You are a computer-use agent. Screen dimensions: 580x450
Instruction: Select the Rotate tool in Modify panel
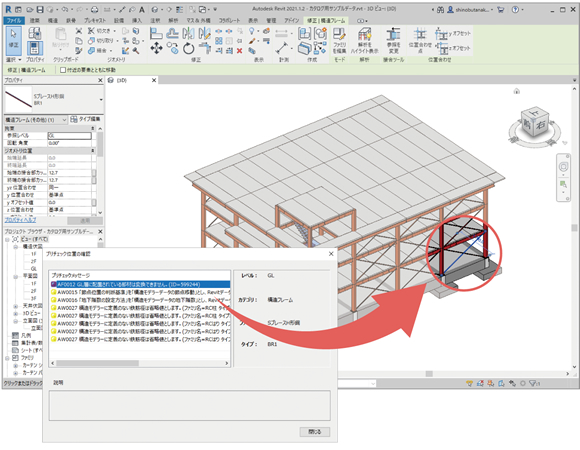point(188,48)
